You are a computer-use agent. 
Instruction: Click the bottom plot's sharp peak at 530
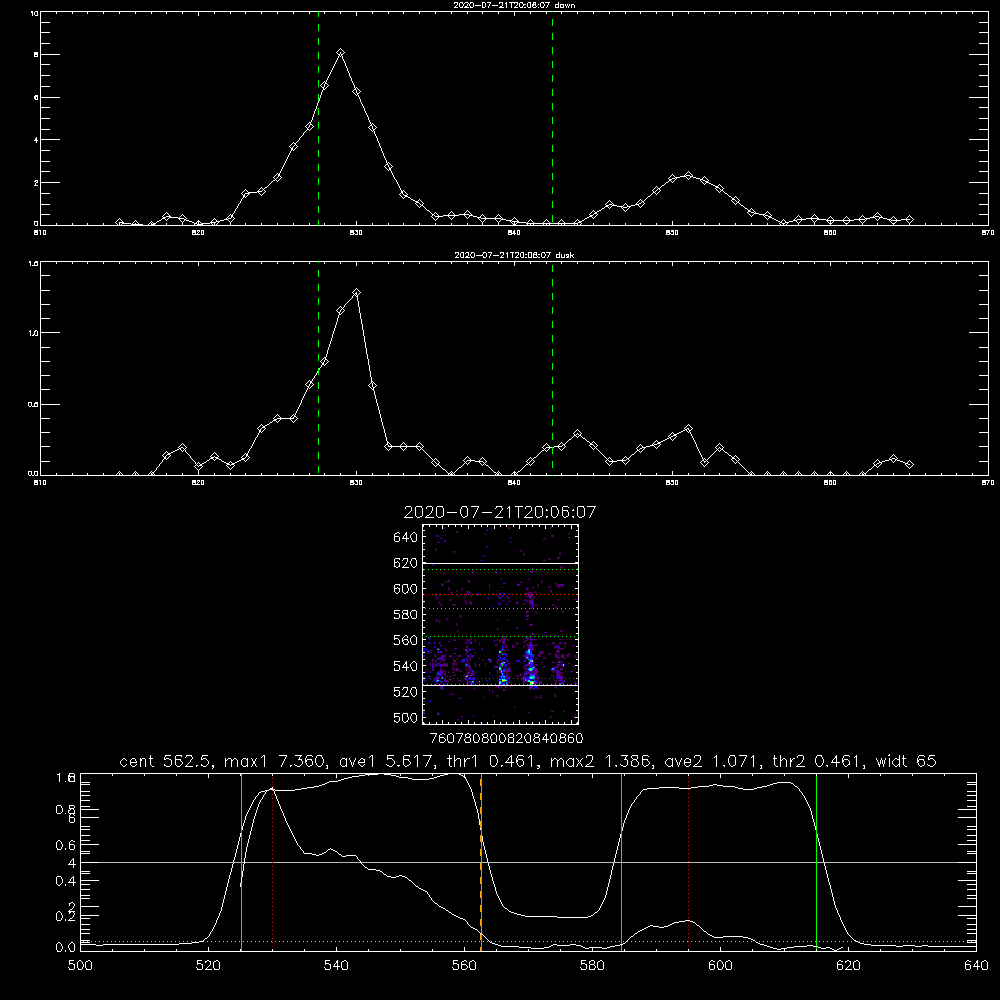point(272,789)
